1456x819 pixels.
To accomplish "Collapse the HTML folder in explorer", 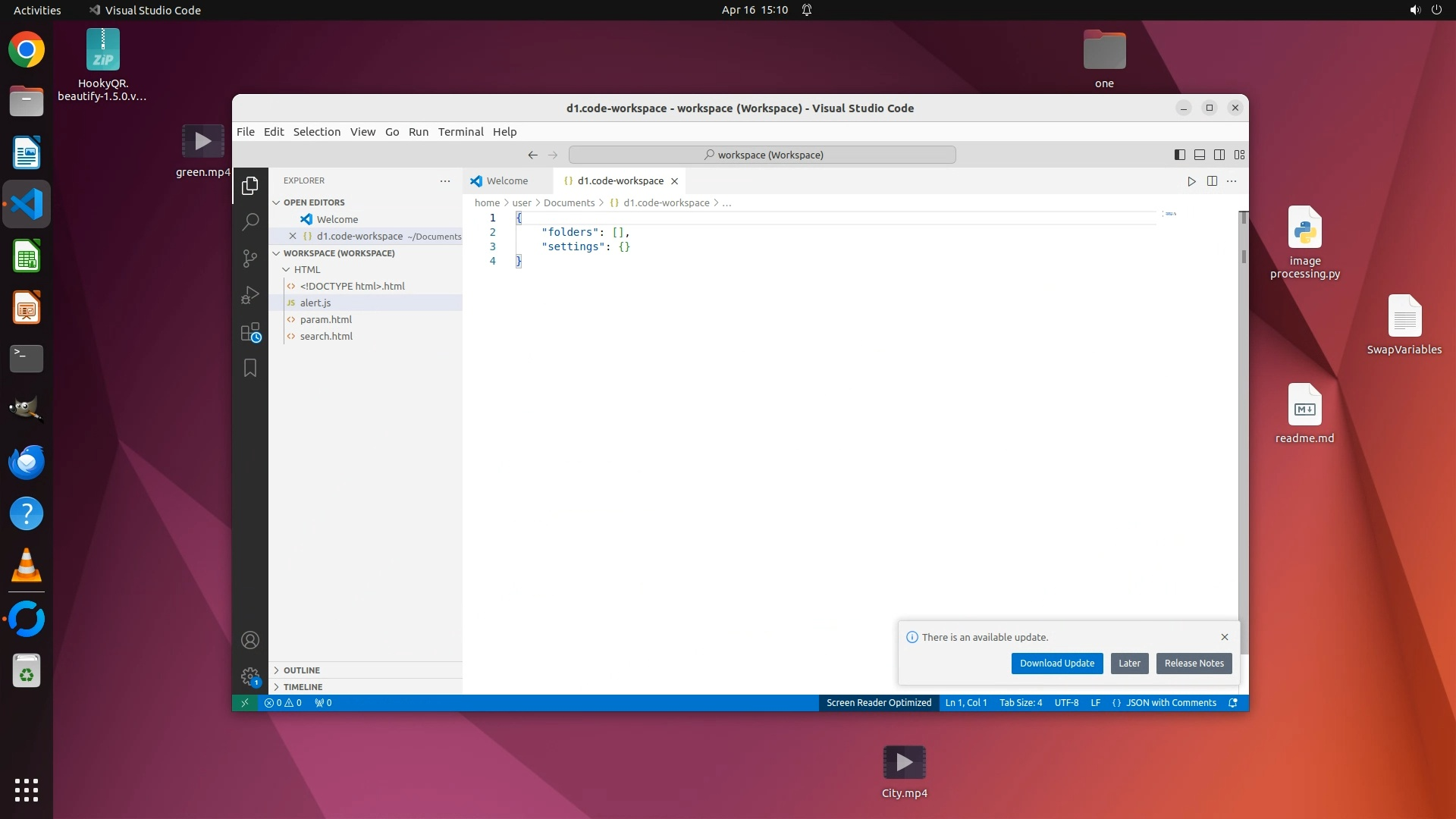I will tap(306, 269).
